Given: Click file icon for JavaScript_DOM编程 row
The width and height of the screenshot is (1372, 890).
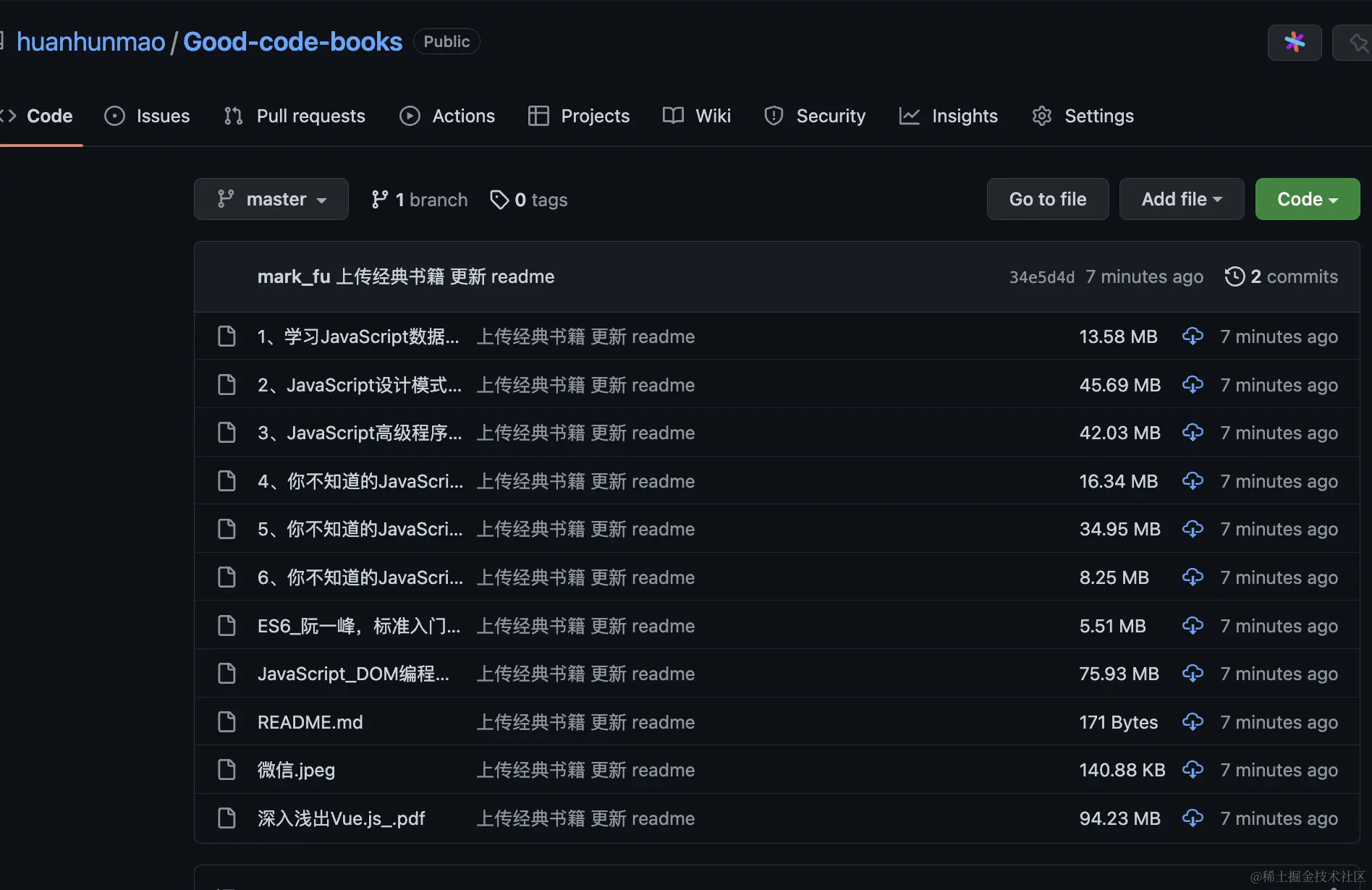Looking at the screenshot, I should tap(226, 674).
